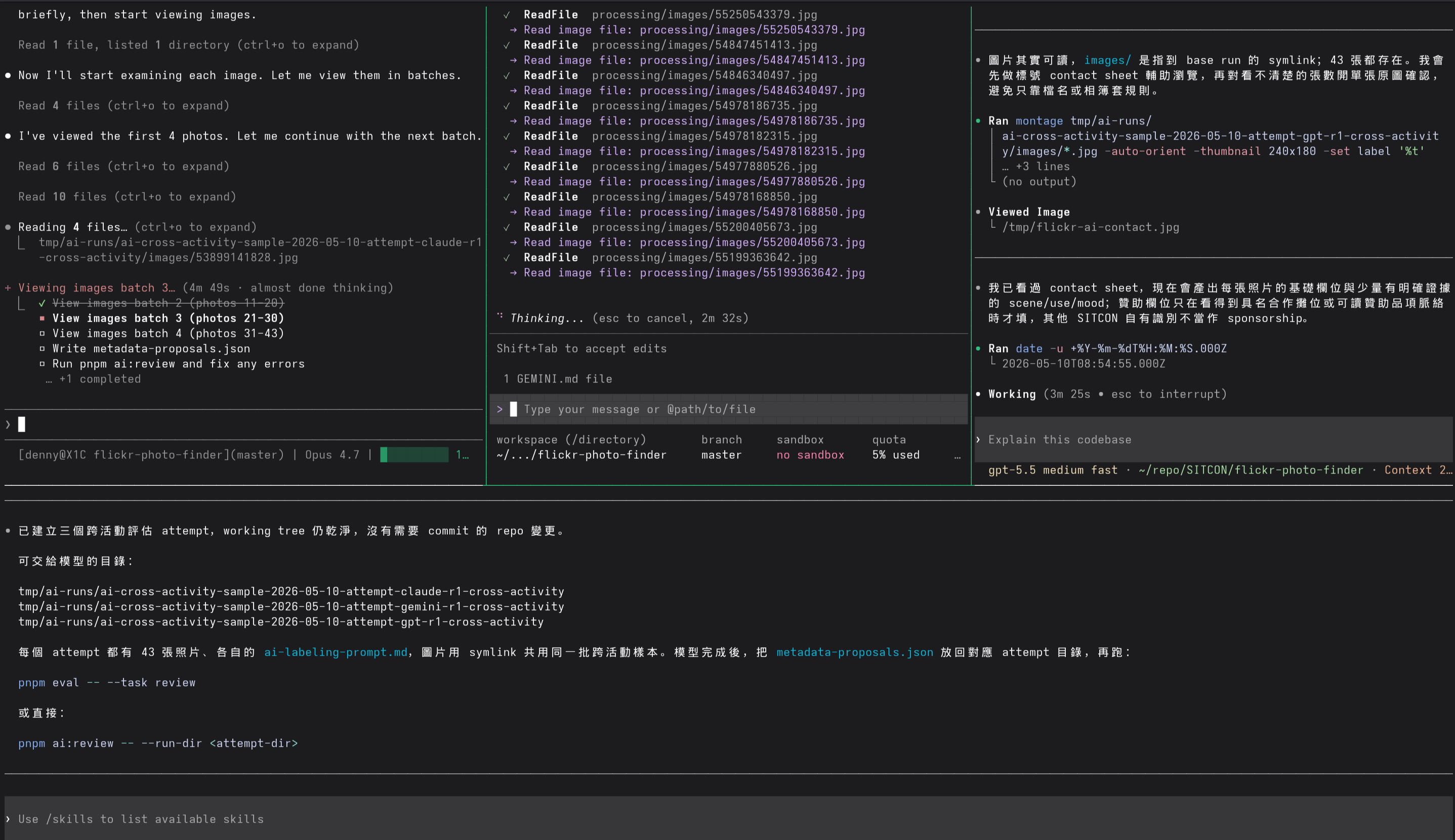1455x840 pixels.
Task: Click the 'no sandbox' status text
Action: tap(810, 455)
